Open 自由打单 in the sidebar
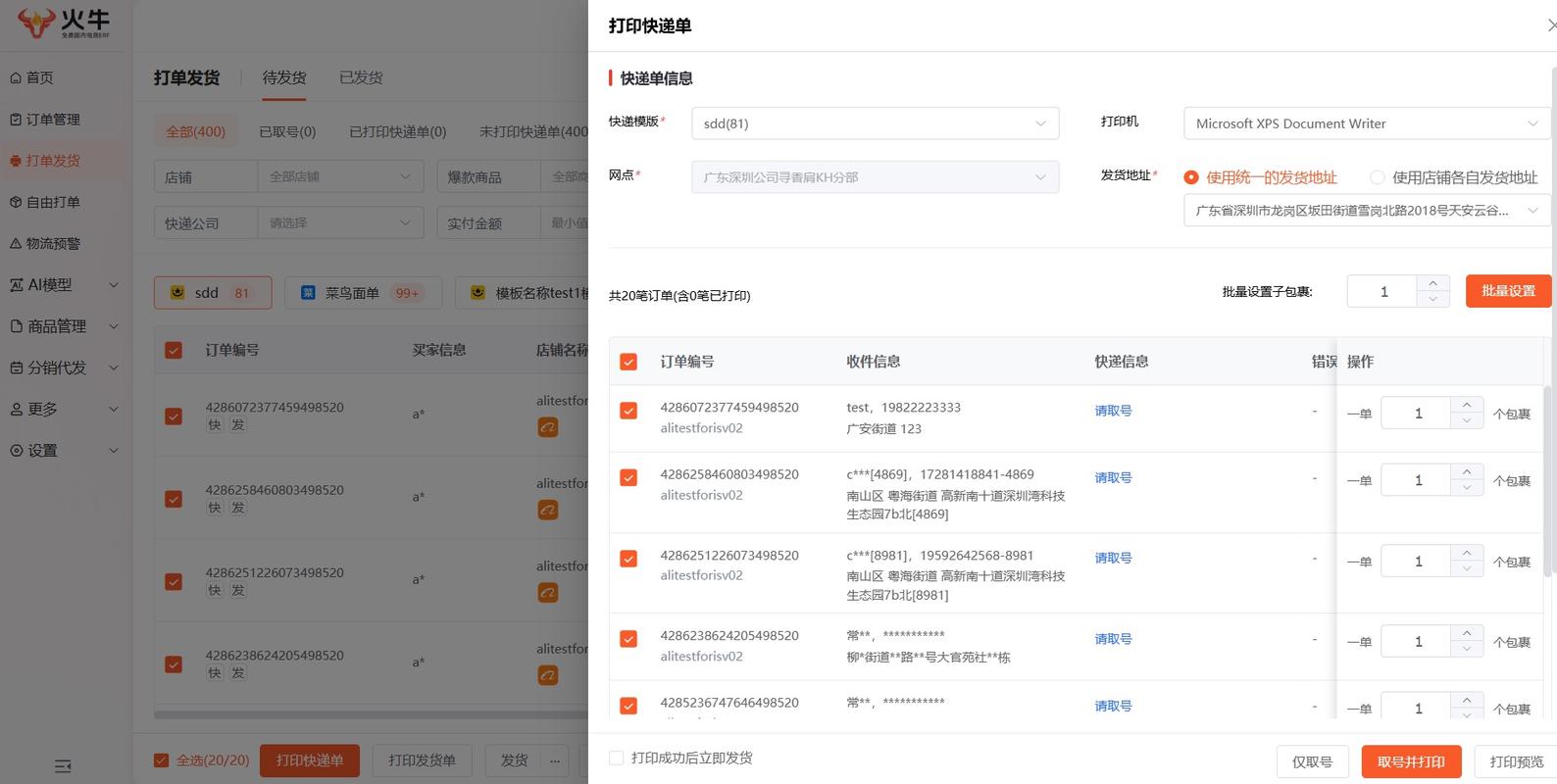This screenshot has height=784, width=1557. [45, 202]
